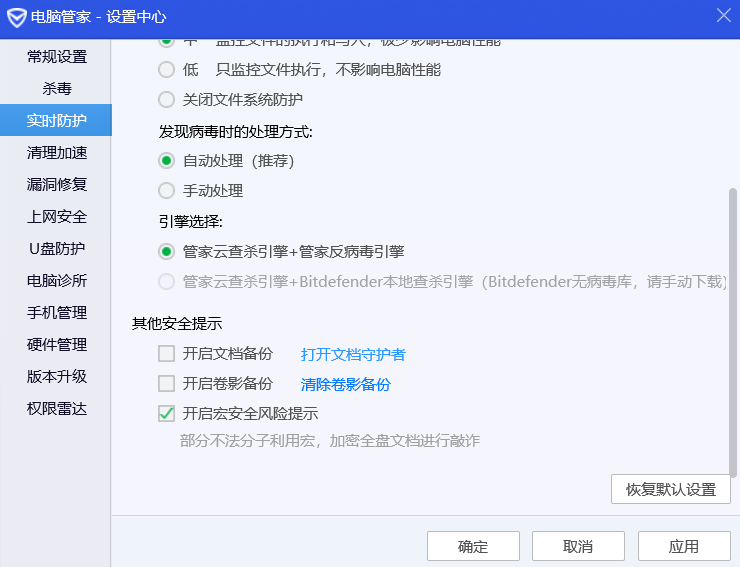The image size is (740, 567).
Task: Go to 清理加速 settings
Action: point(57,152)
